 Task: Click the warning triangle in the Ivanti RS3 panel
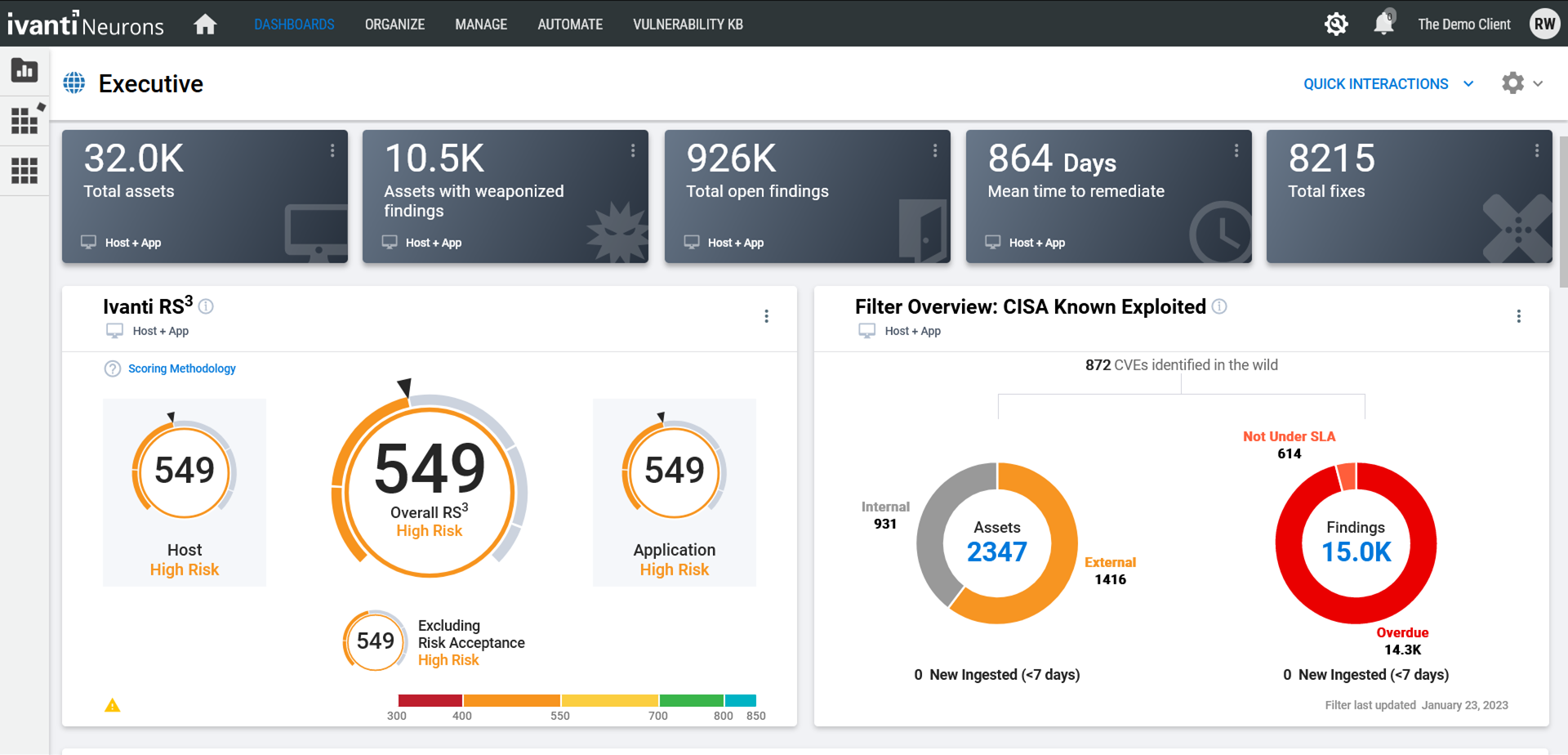(x=113, y=704)
